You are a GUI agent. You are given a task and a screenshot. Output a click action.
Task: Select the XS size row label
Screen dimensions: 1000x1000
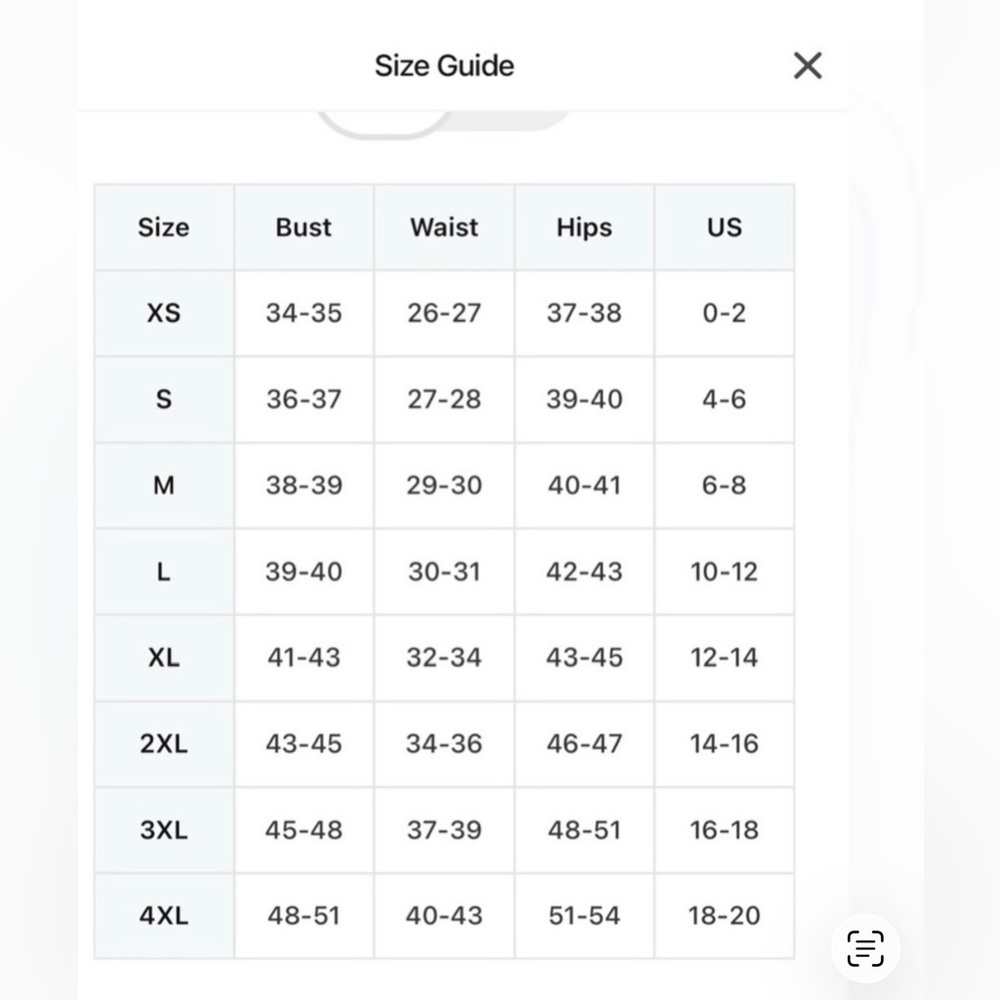164,313
